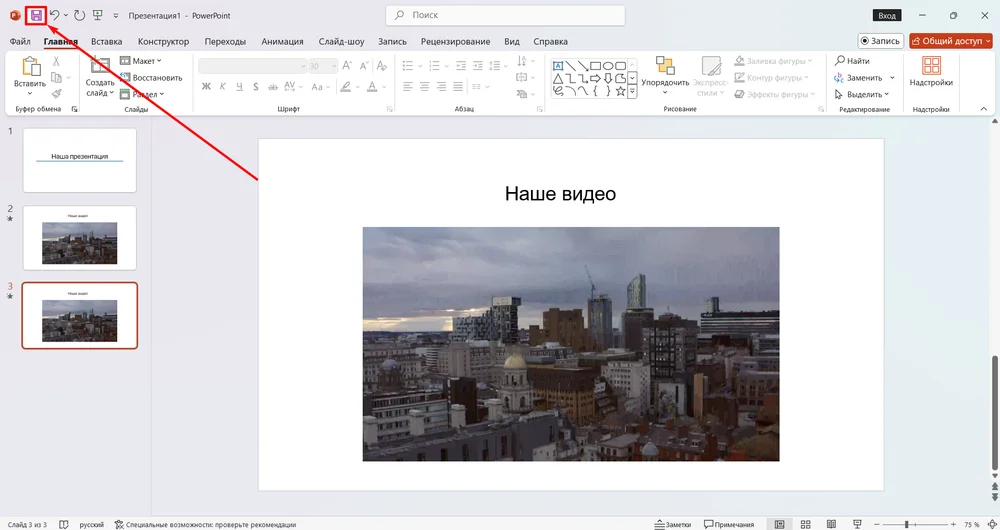The height and width of the screenshot is (530, 1000).
Task: Toggle the Примечания comments pane
Action: tap(728, 524)
